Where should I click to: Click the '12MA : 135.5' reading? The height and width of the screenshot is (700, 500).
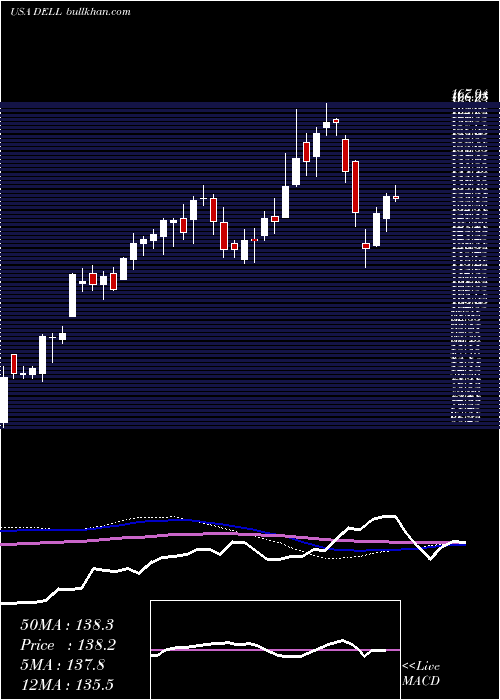coord(67,684)
